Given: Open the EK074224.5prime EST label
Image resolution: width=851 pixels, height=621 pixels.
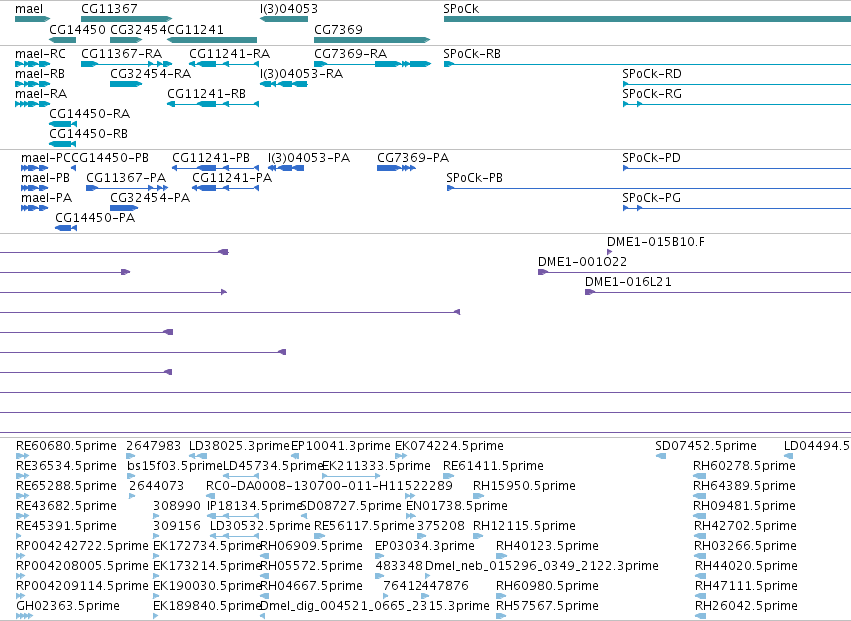Looking at the screenshot, I should [449, 446].
